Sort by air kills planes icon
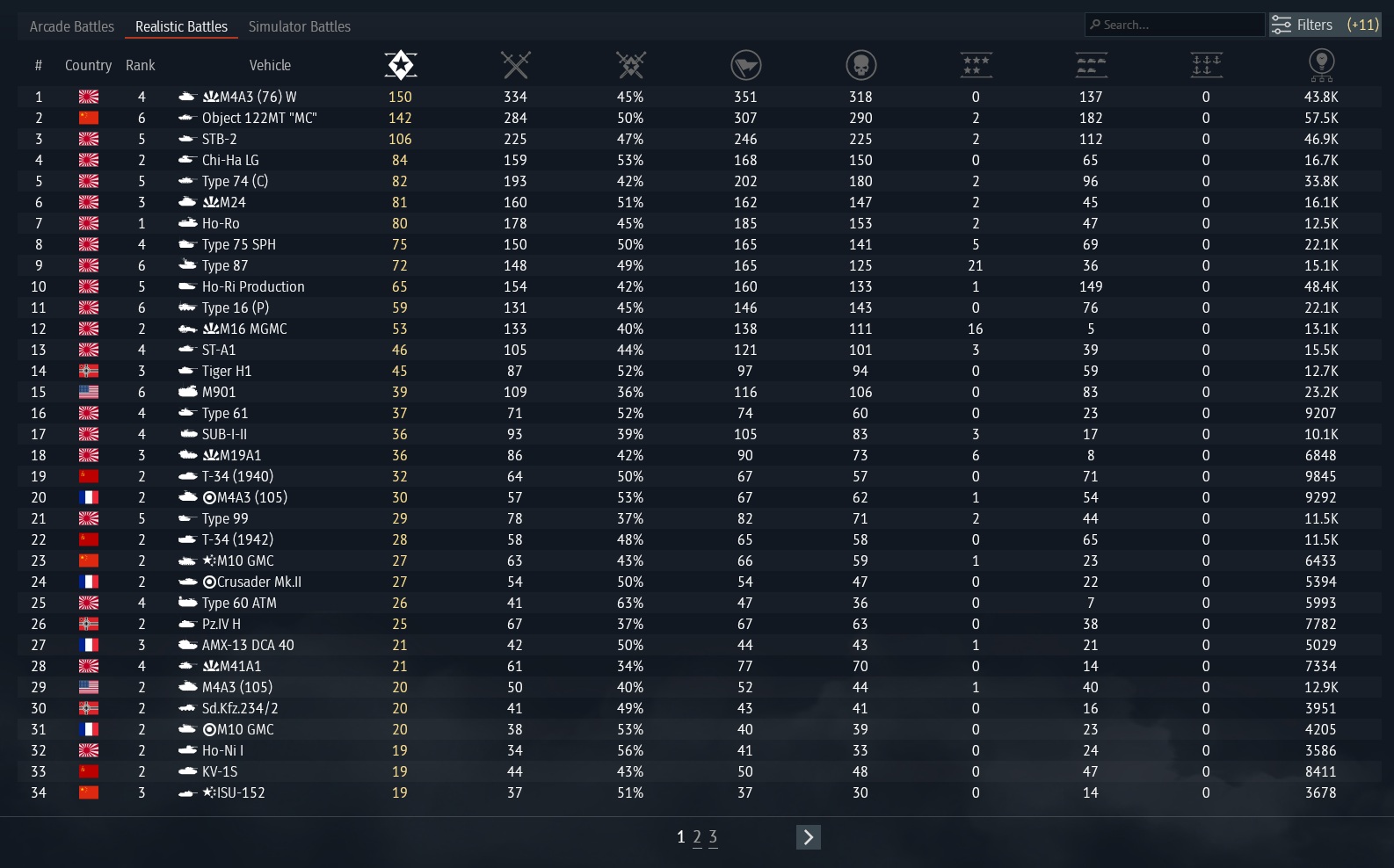 (x=976, y=65)
